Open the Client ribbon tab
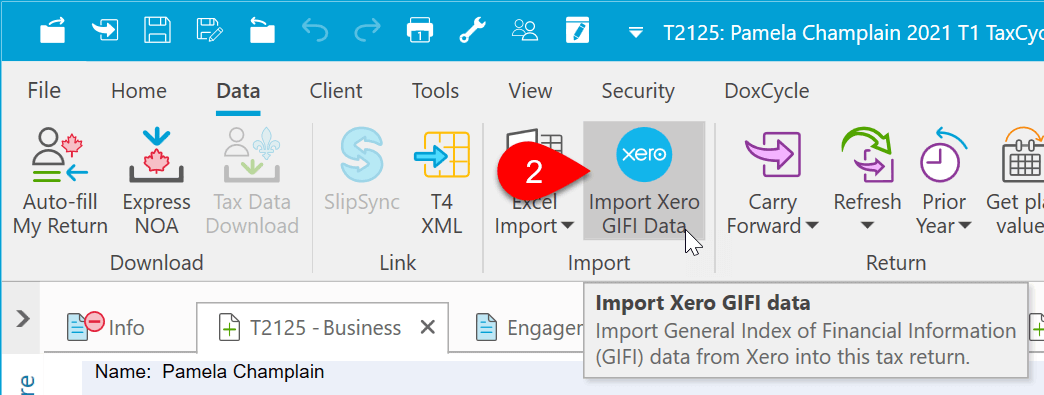Screen dimensions: 1044x395 [x=336, y=91]
